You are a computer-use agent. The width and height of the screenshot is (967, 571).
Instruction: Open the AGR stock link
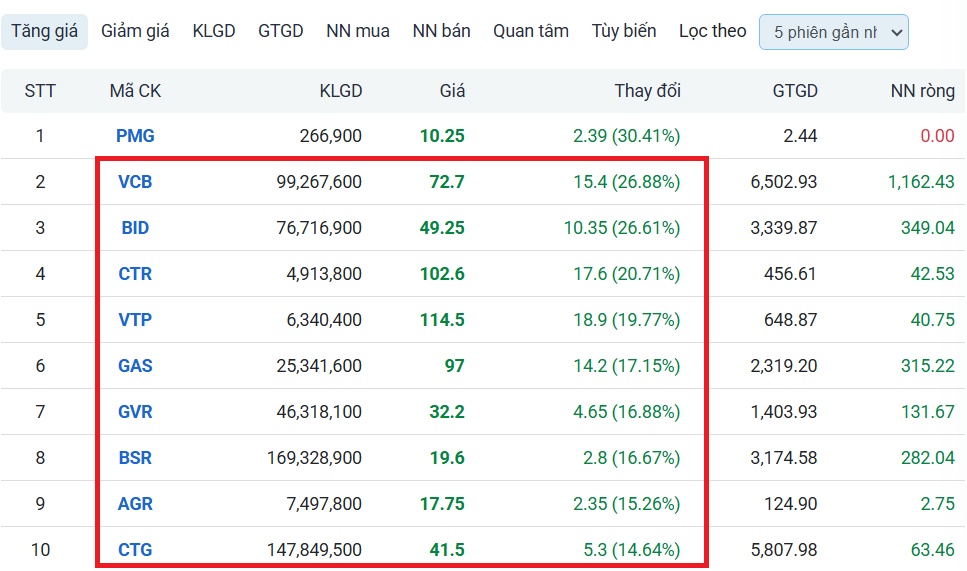click(135, 504)
